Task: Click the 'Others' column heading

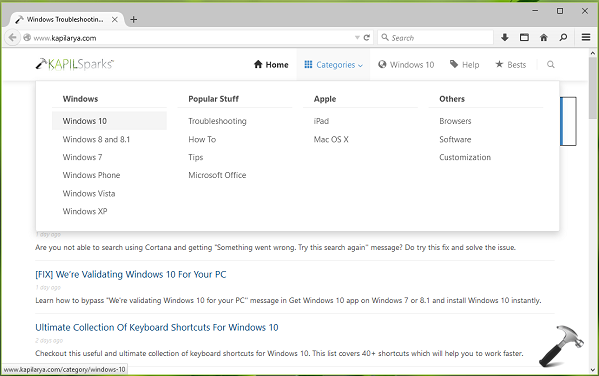Action: click(x=452, y=99)
